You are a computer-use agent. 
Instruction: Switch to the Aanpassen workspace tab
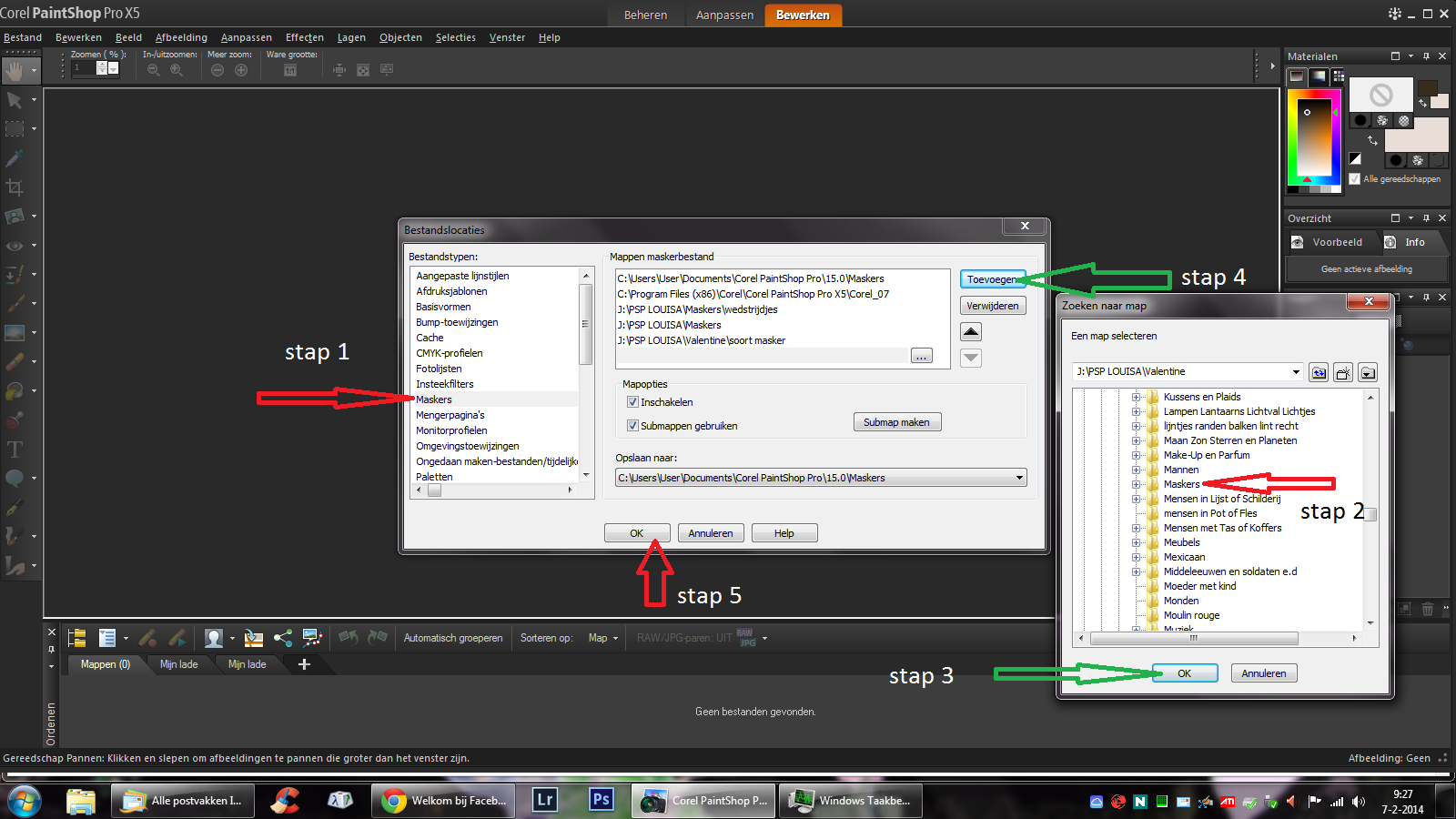[724, 15]
